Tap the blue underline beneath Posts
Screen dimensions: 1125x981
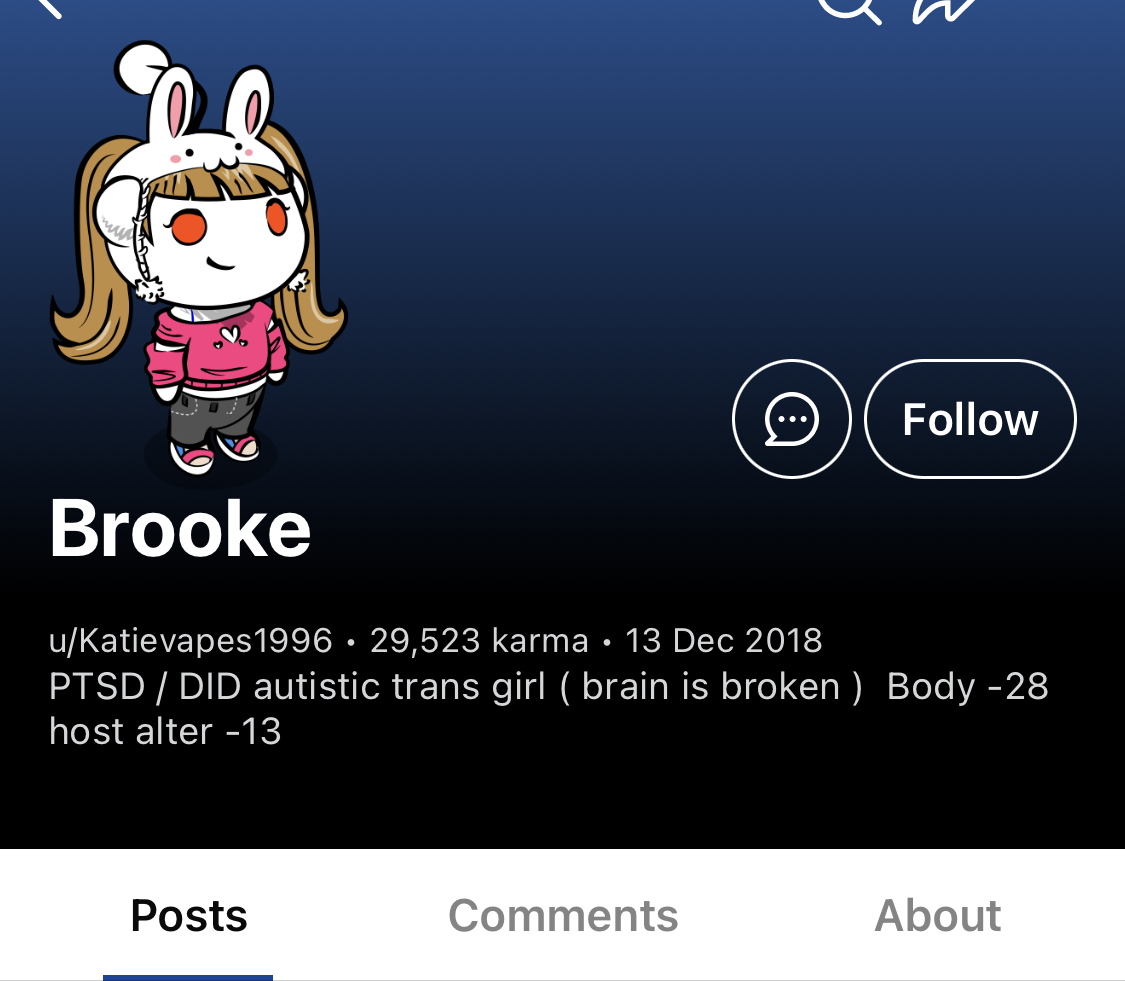(188, 977)
